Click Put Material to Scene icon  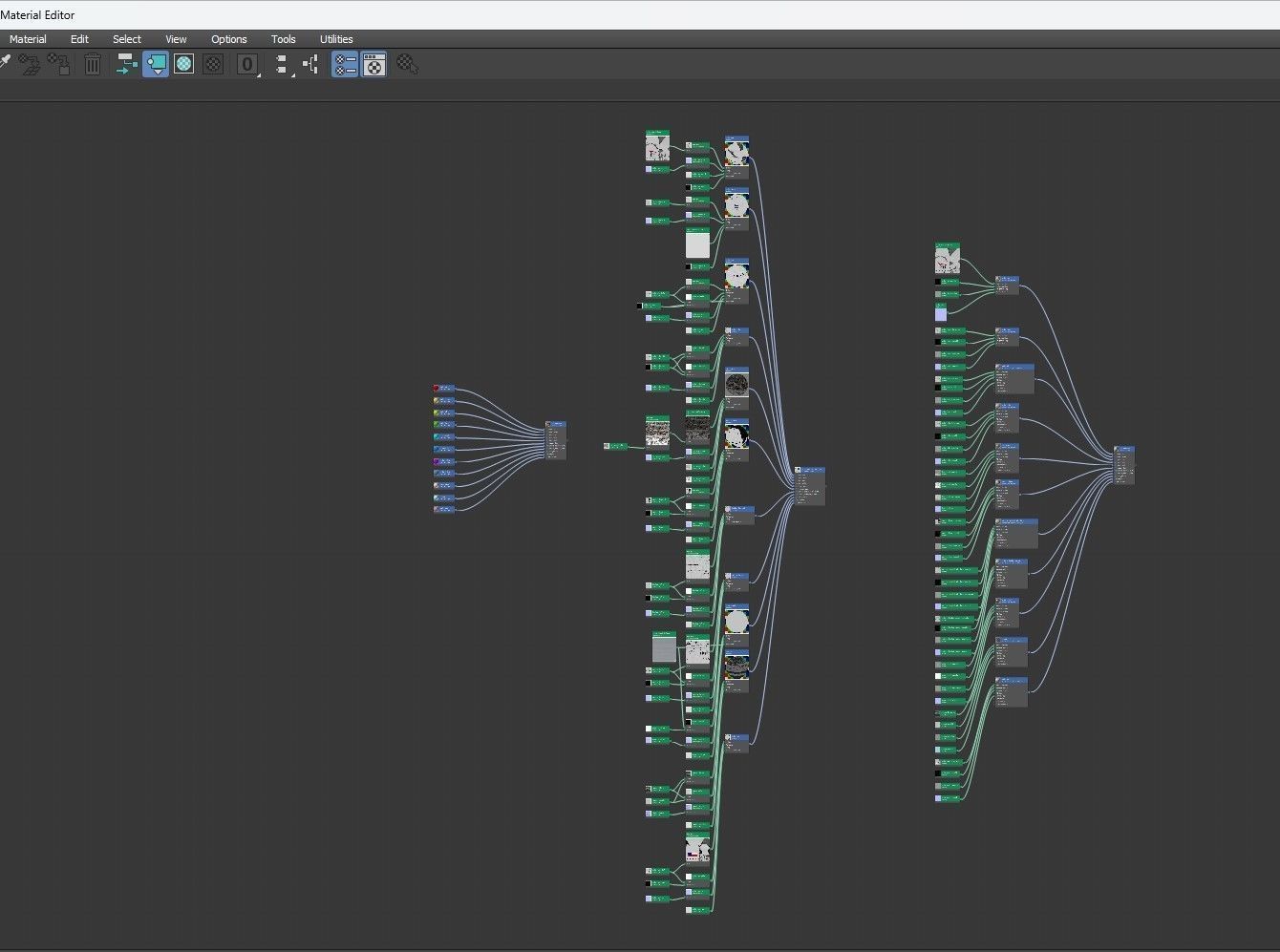point(30,64)
